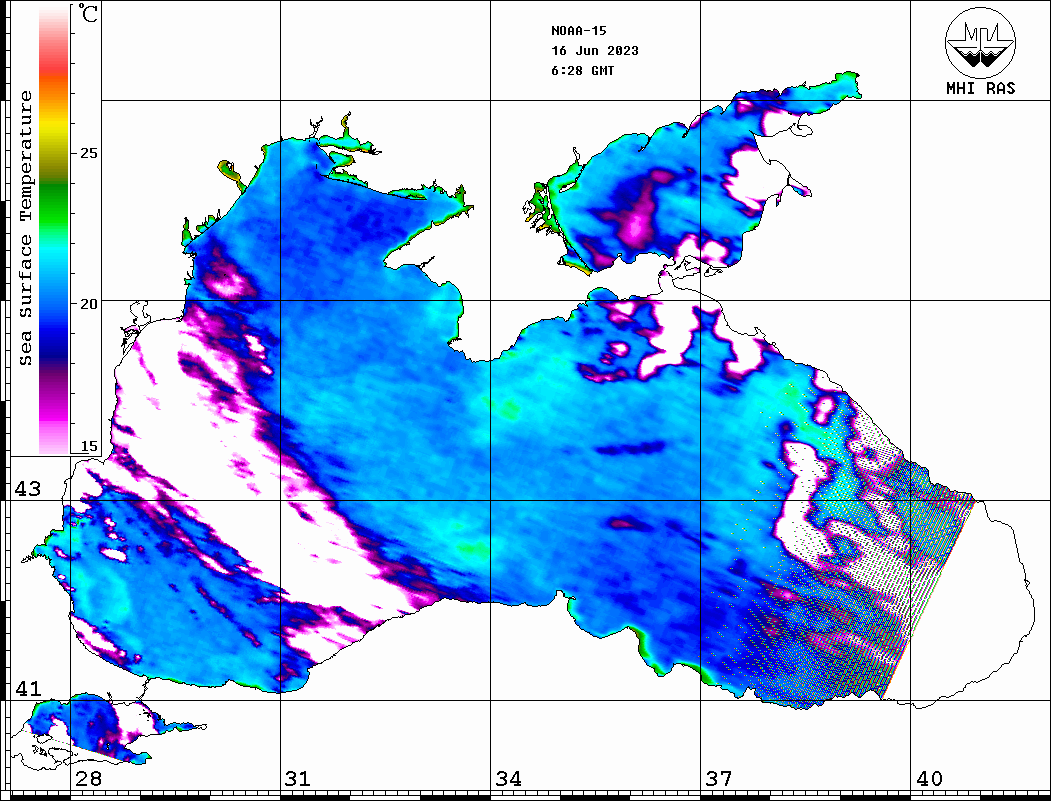Click longitude label "40"
1051x801 pixels.
click(x=928, y=778)
